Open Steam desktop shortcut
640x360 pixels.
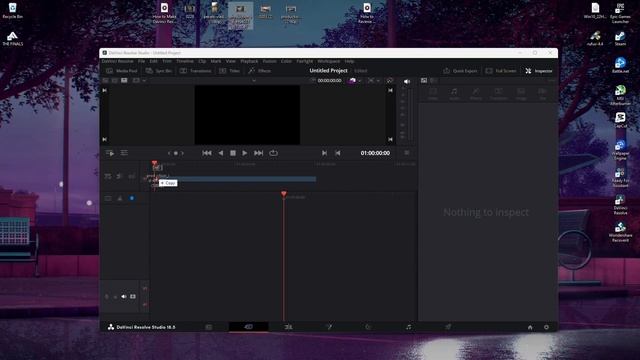(x=620, y=39)
